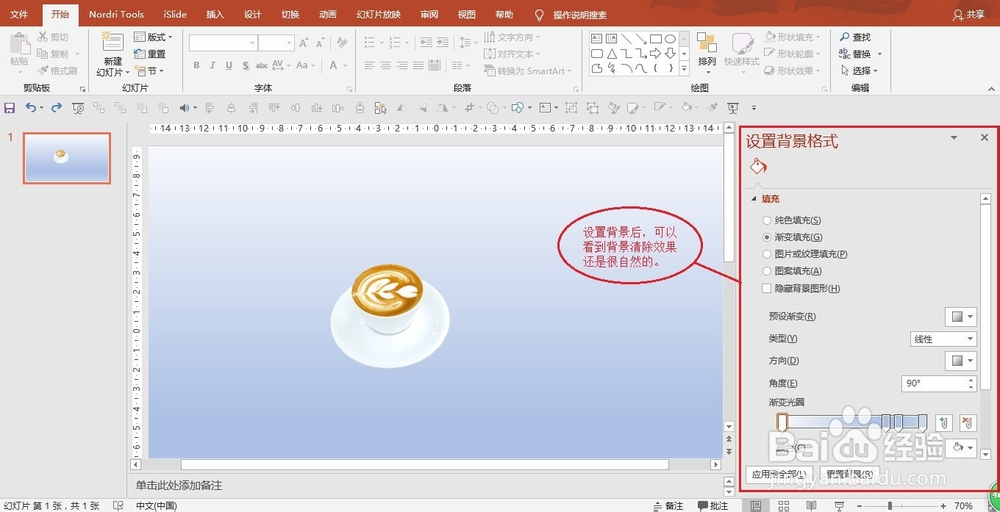Undo the last action
Screen dimensions: 1000x512
coord(30,108)
